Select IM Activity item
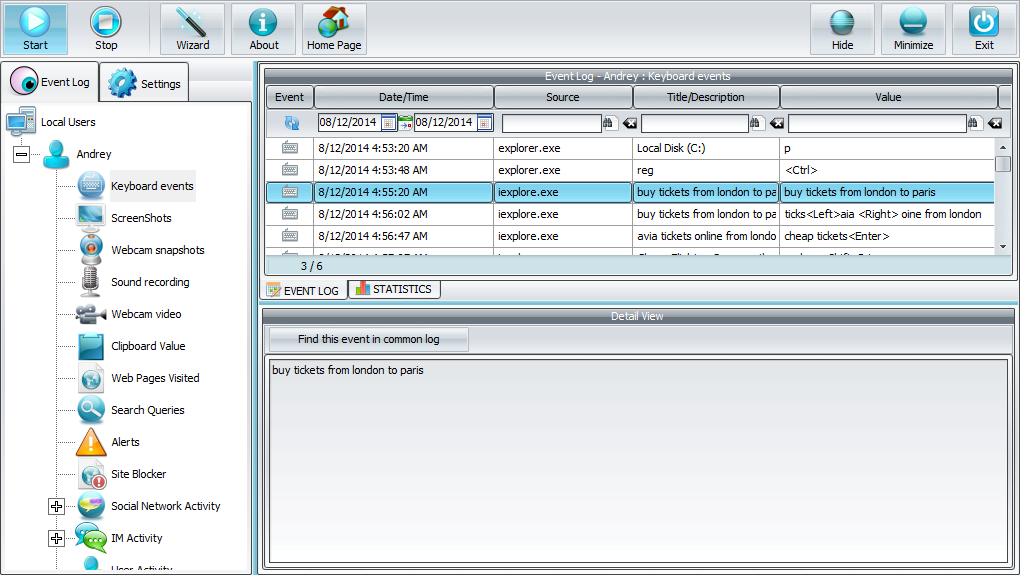1020x575 pixels. pyautogui.click(x=137, y=538)
